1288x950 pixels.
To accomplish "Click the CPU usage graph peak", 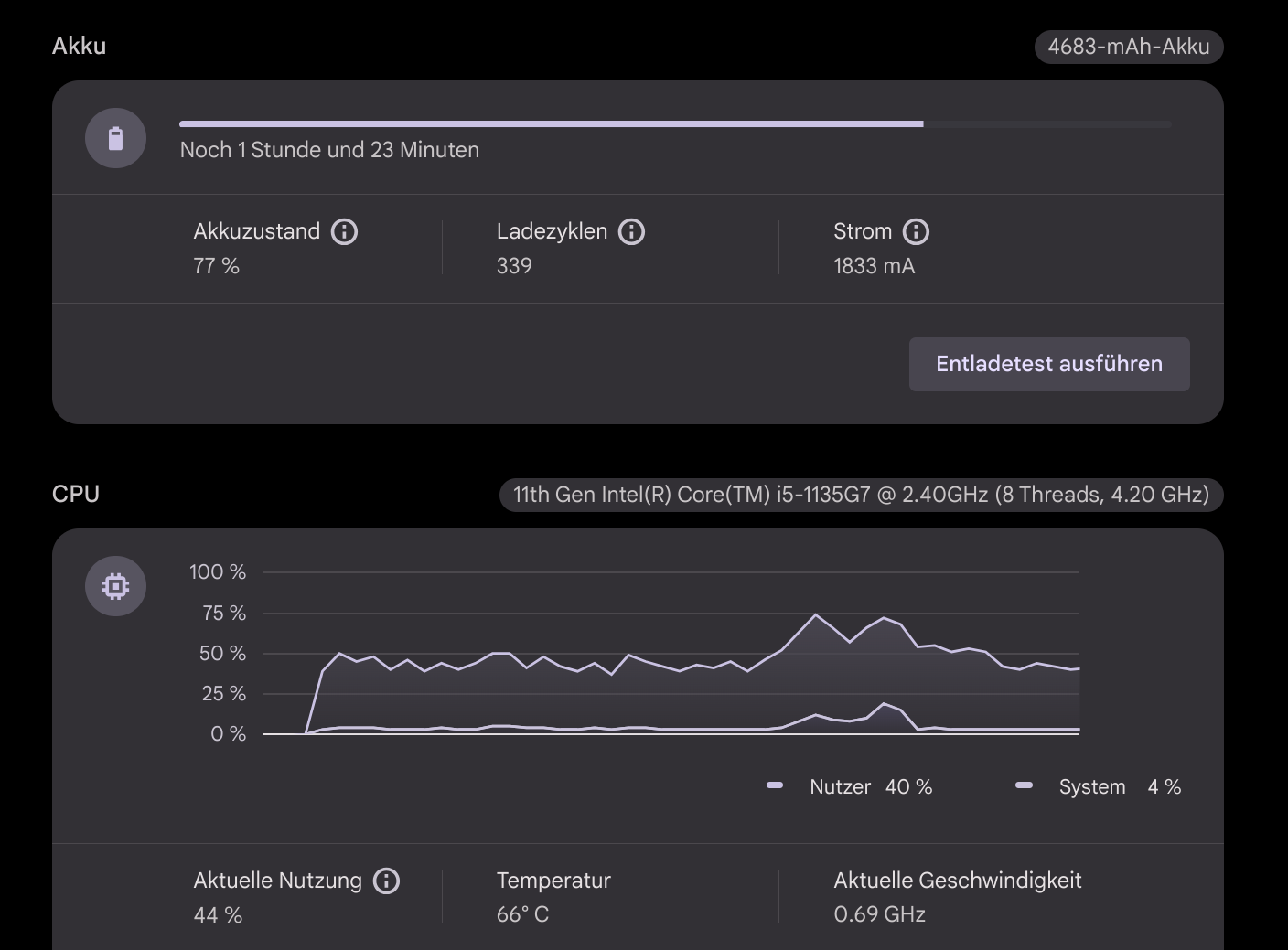I will coord(815,615).
